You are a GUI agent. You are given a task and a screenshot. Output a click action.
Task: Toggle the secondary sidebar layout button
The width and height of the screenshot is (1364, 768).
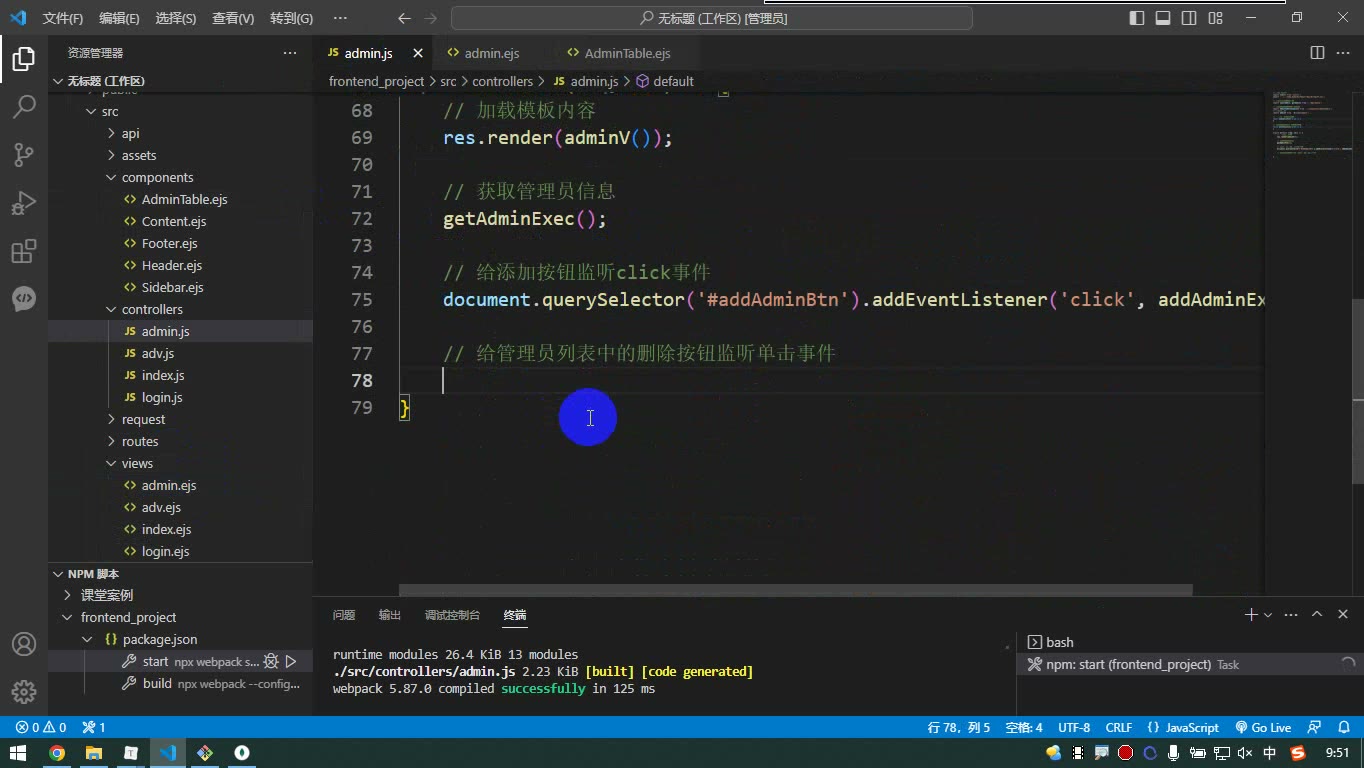click(x=1189, y=18)
